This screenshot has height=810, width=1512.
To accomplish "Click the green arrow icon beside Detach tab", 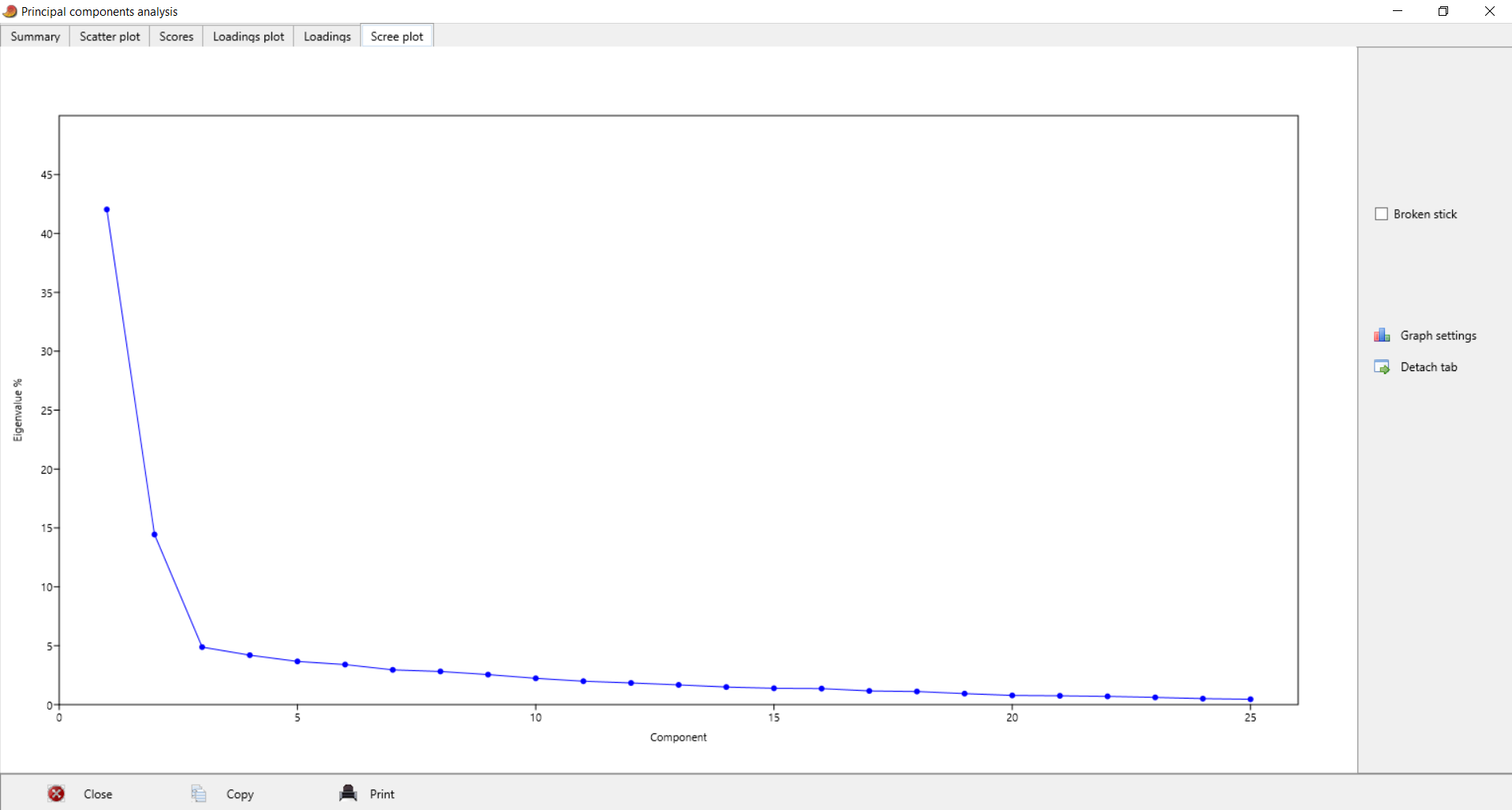I will coord(1382,366).
